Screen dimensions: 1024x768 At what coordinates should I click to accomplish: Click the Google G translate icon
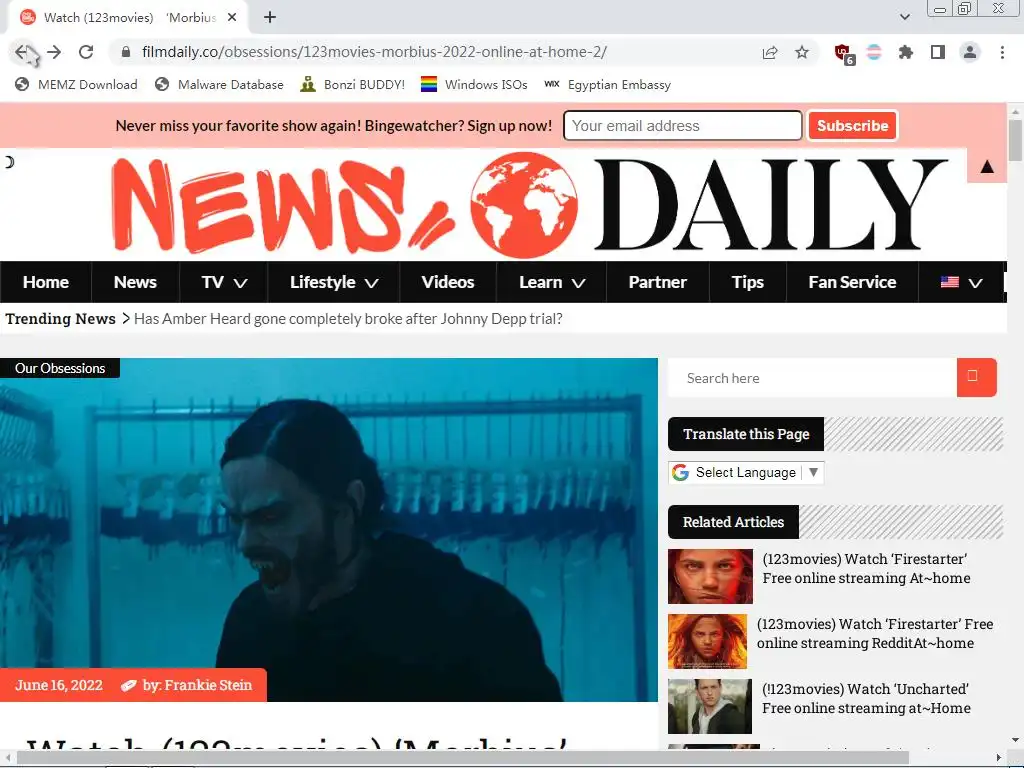tap(680, 472)
